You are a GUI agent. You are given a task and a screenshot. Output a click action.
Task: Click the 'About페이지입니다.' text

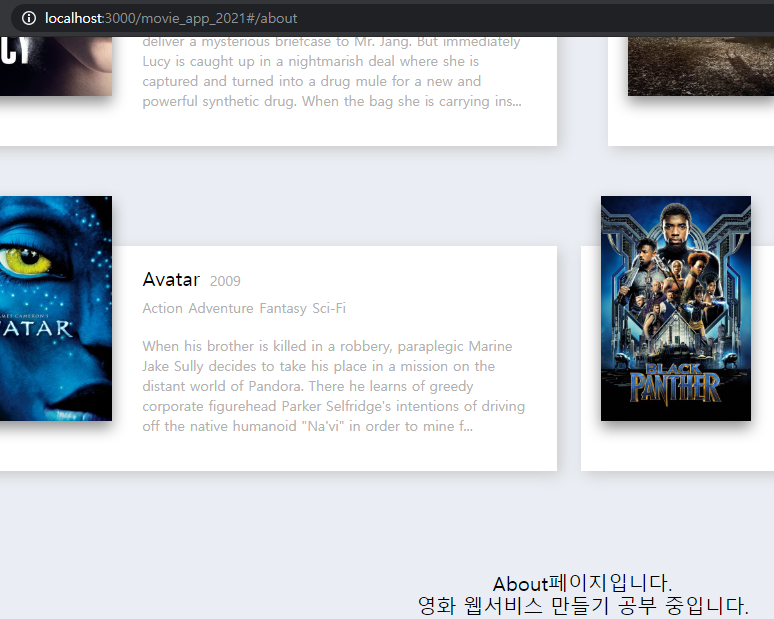pyautogui.click(x=582, y=583)
